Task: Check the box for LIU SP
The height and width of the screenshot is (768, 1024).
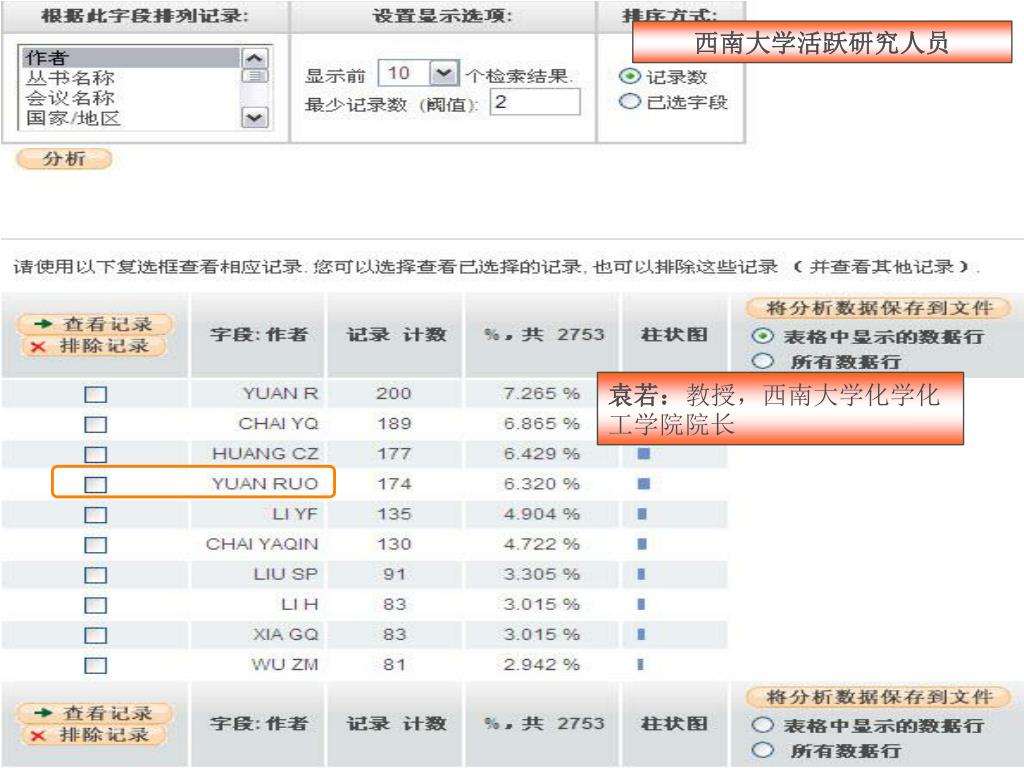Action: tap(95, 575)
